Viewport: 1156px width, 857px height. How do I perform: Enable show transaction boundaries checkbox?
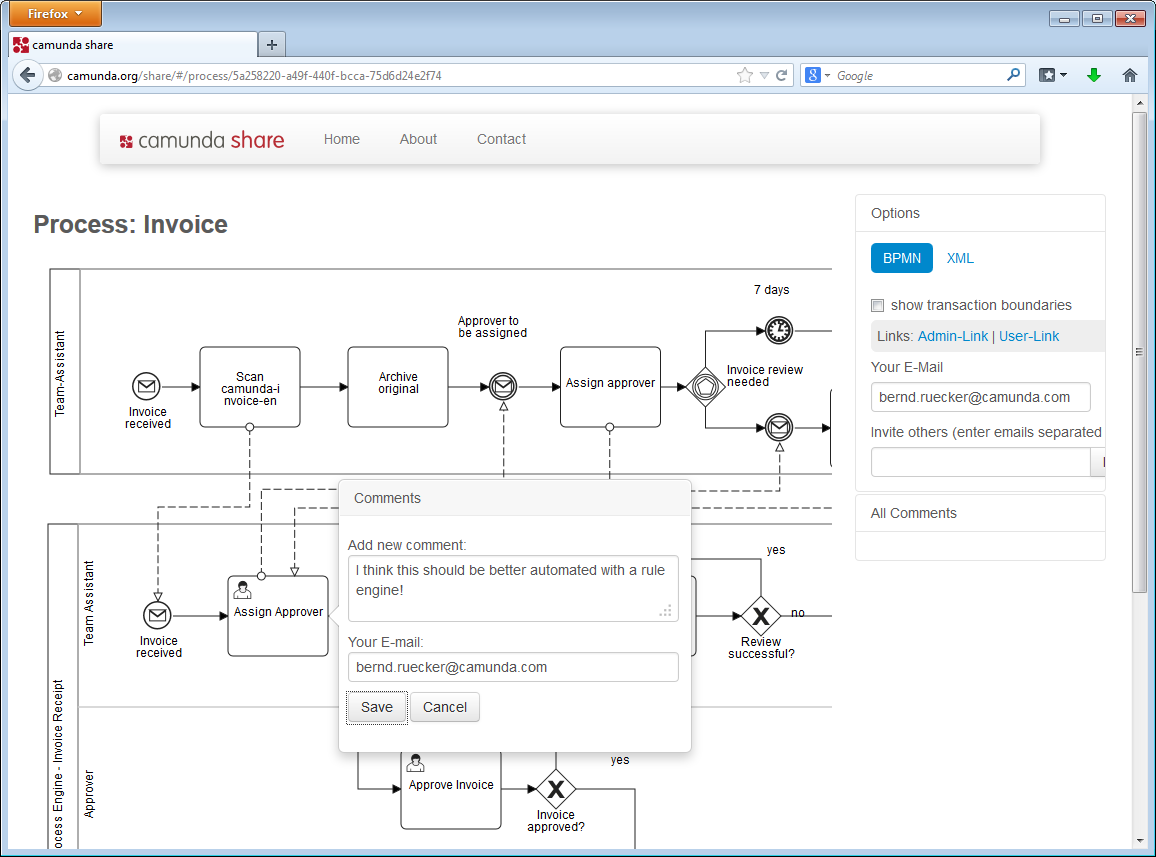pos(877,305)
